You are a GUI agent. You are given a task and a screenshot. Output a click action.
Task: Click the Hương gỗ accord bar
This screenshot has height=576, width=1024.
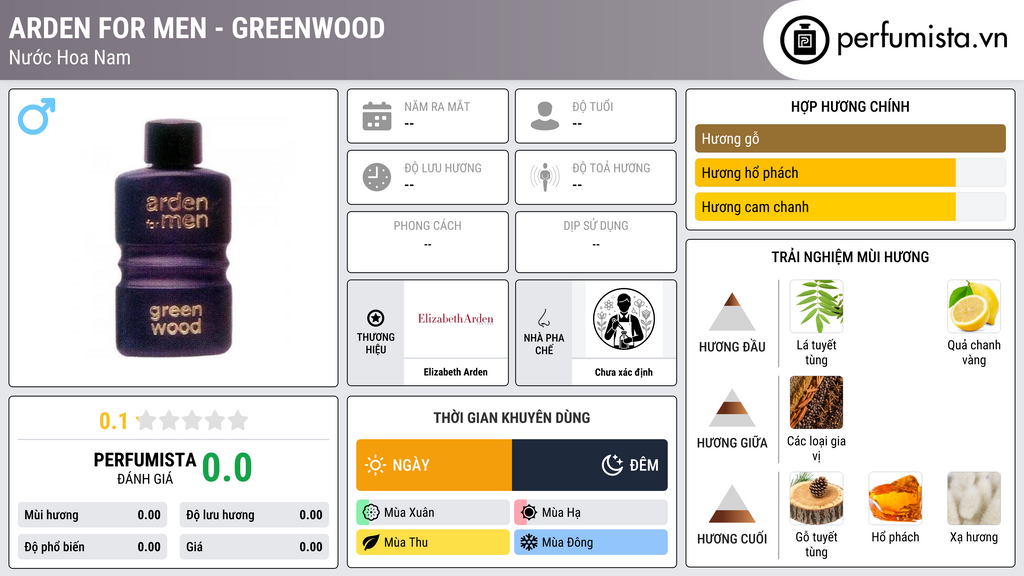[x=850, y=138]
